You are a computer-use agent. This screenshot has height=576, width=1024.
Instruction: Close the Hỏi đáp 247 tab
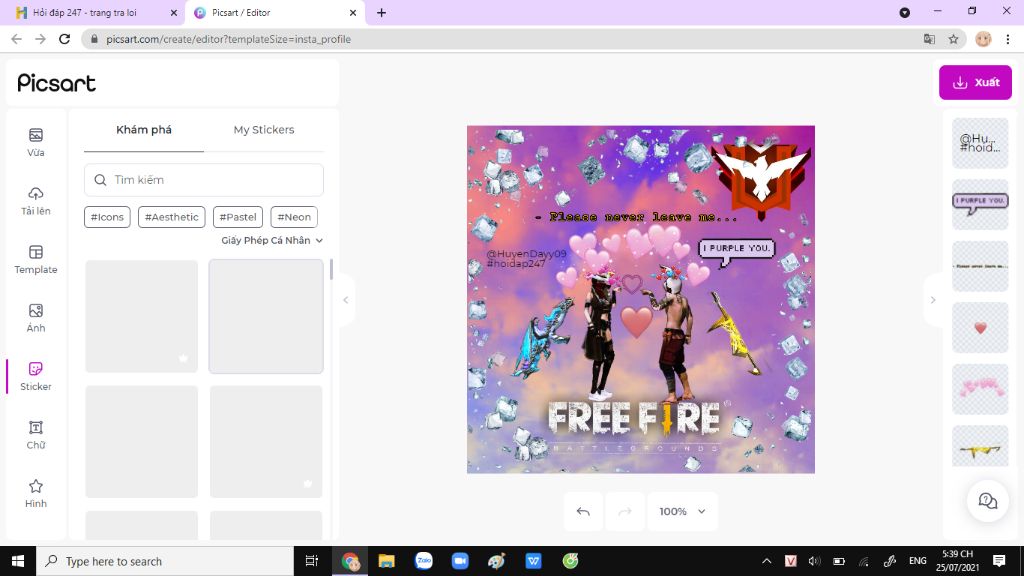coord(174,12)
